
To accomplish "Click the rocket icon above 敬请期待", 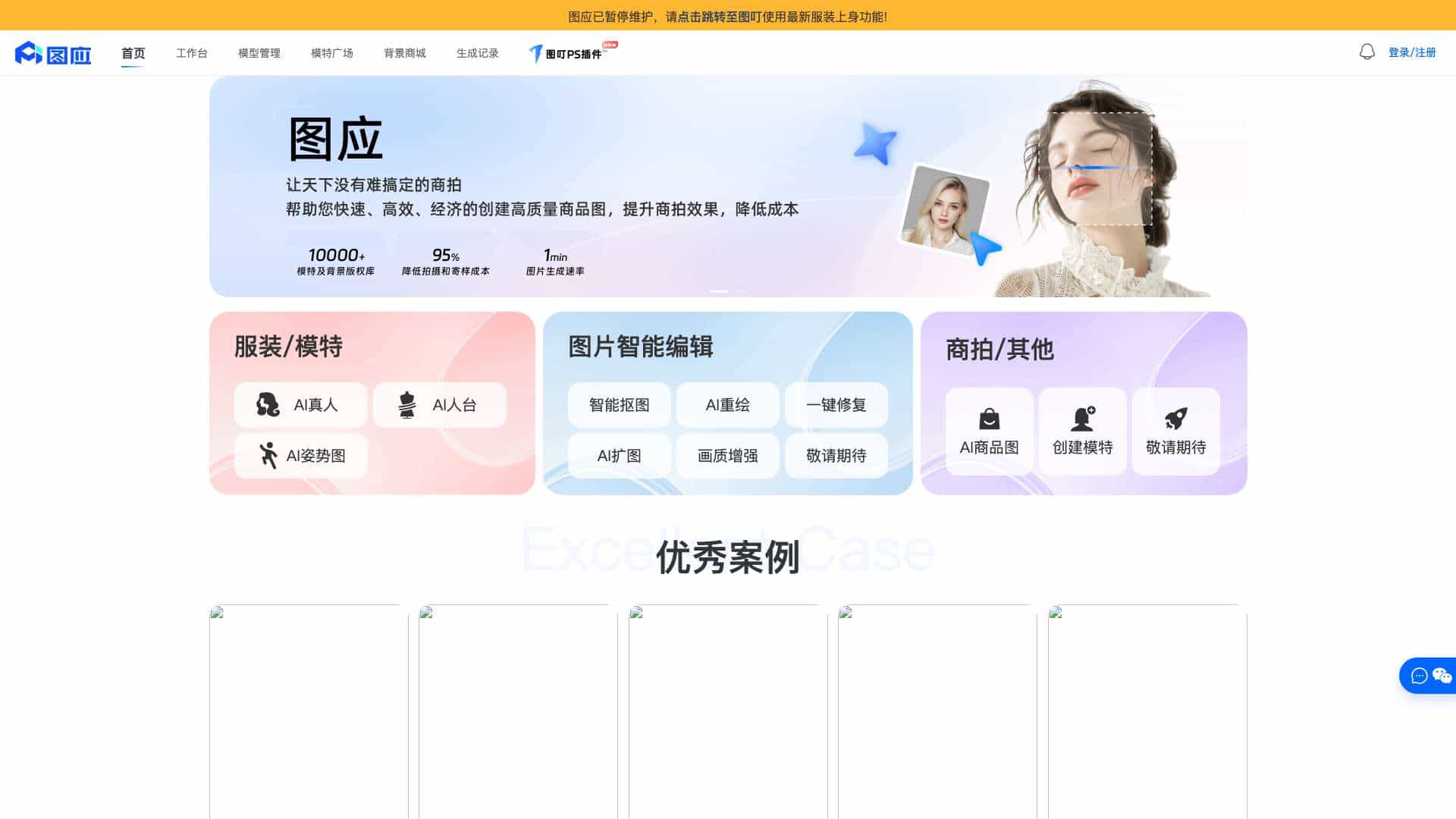I will pyautogui.click(x=1175, y=419).
